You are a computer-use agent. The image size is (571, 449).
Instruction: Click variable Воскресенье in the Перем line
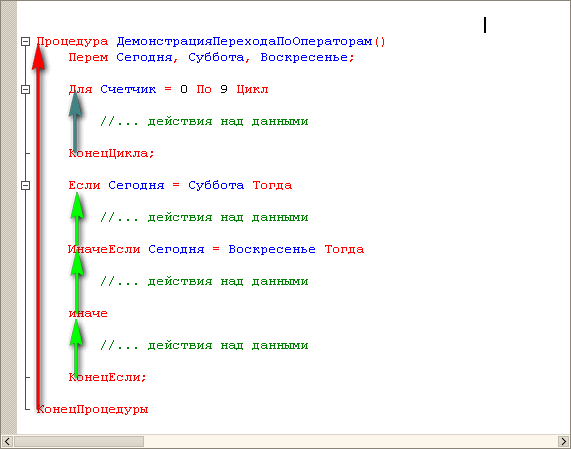304,58
